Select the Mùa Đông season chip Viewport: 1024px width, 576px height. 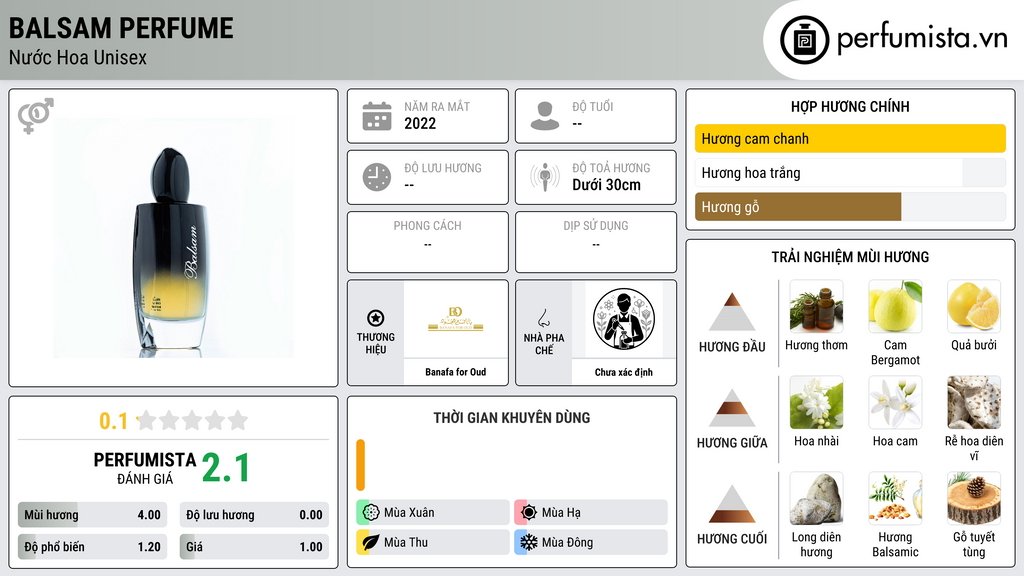pos(591,542)
